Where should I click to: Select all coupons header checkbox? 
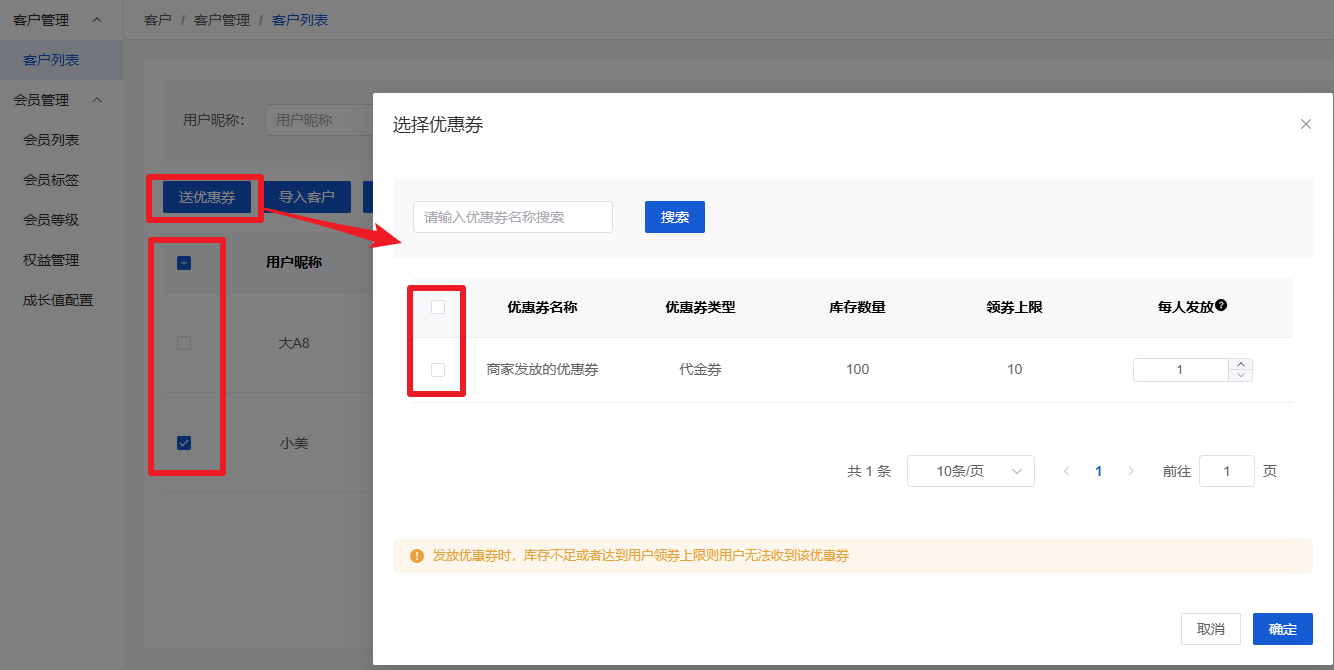pyautogui.click(x=438, y=307)
